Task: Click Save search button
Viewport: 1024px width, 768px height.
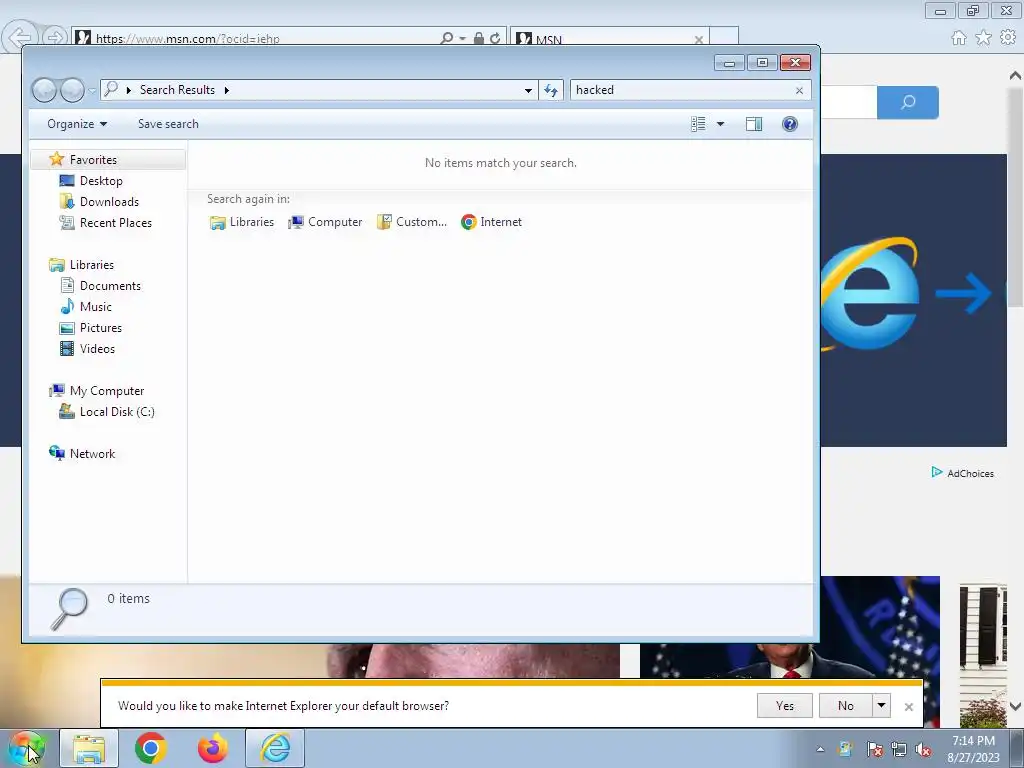Action: click(168, 124)
